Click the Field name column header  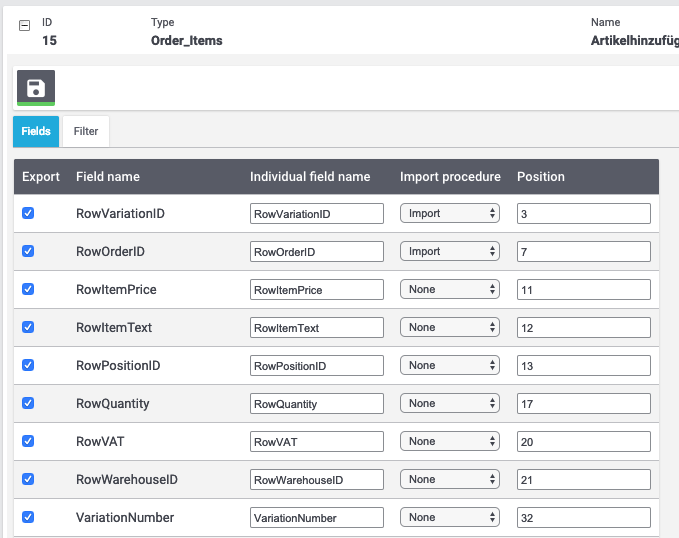tap(108, 176)
